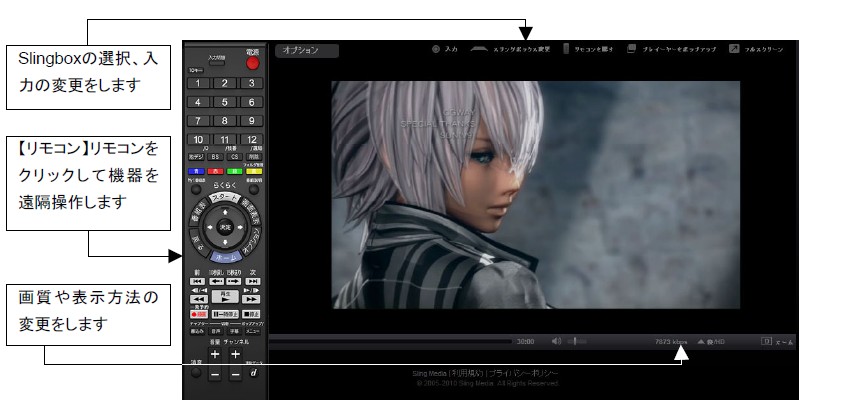
Task: Open the Sling Media footer link
Action: pyautogui.click(x=430, y=373)
